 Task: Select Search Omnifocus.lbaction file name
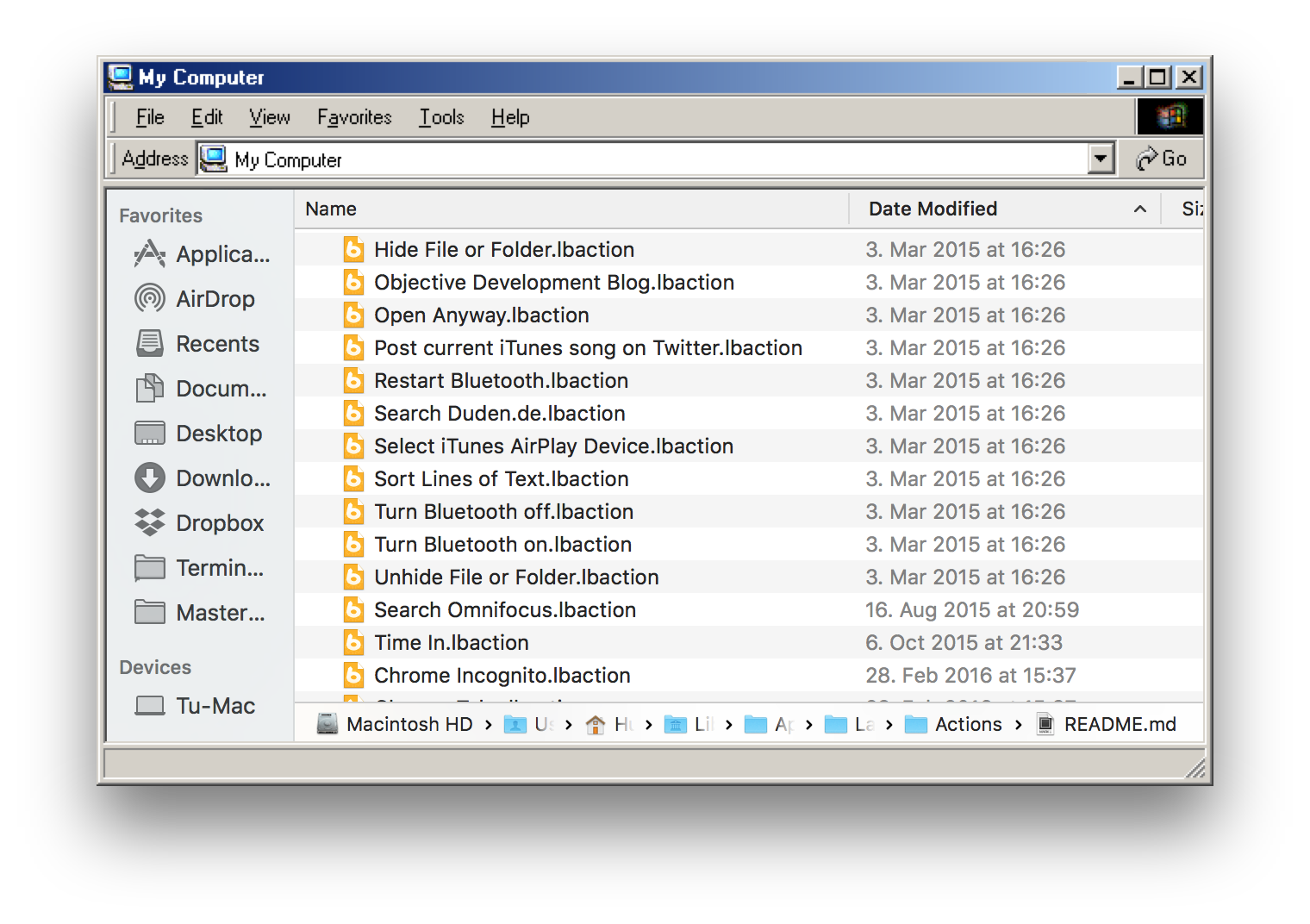[x=505, y=609]
